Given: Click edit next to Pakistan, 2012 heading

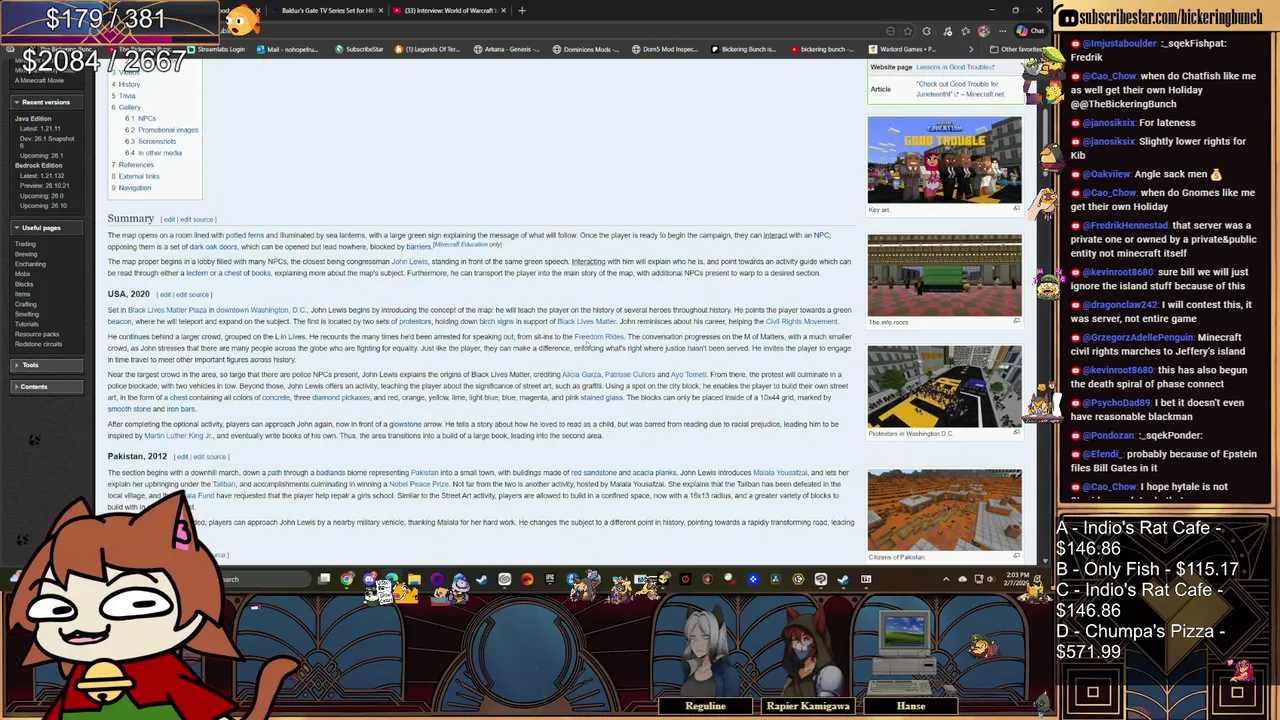Looking at the screenshot, I should pos(182,457).
